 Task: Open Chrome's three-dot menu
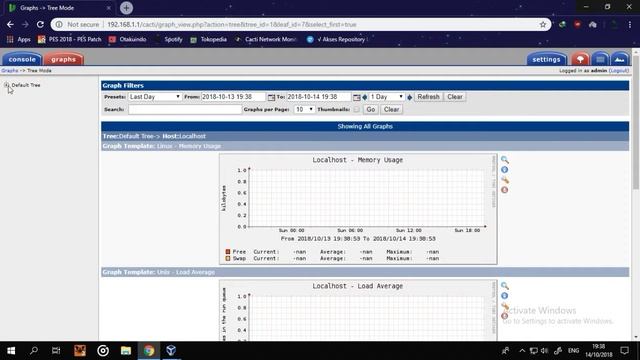pos(630,24)
